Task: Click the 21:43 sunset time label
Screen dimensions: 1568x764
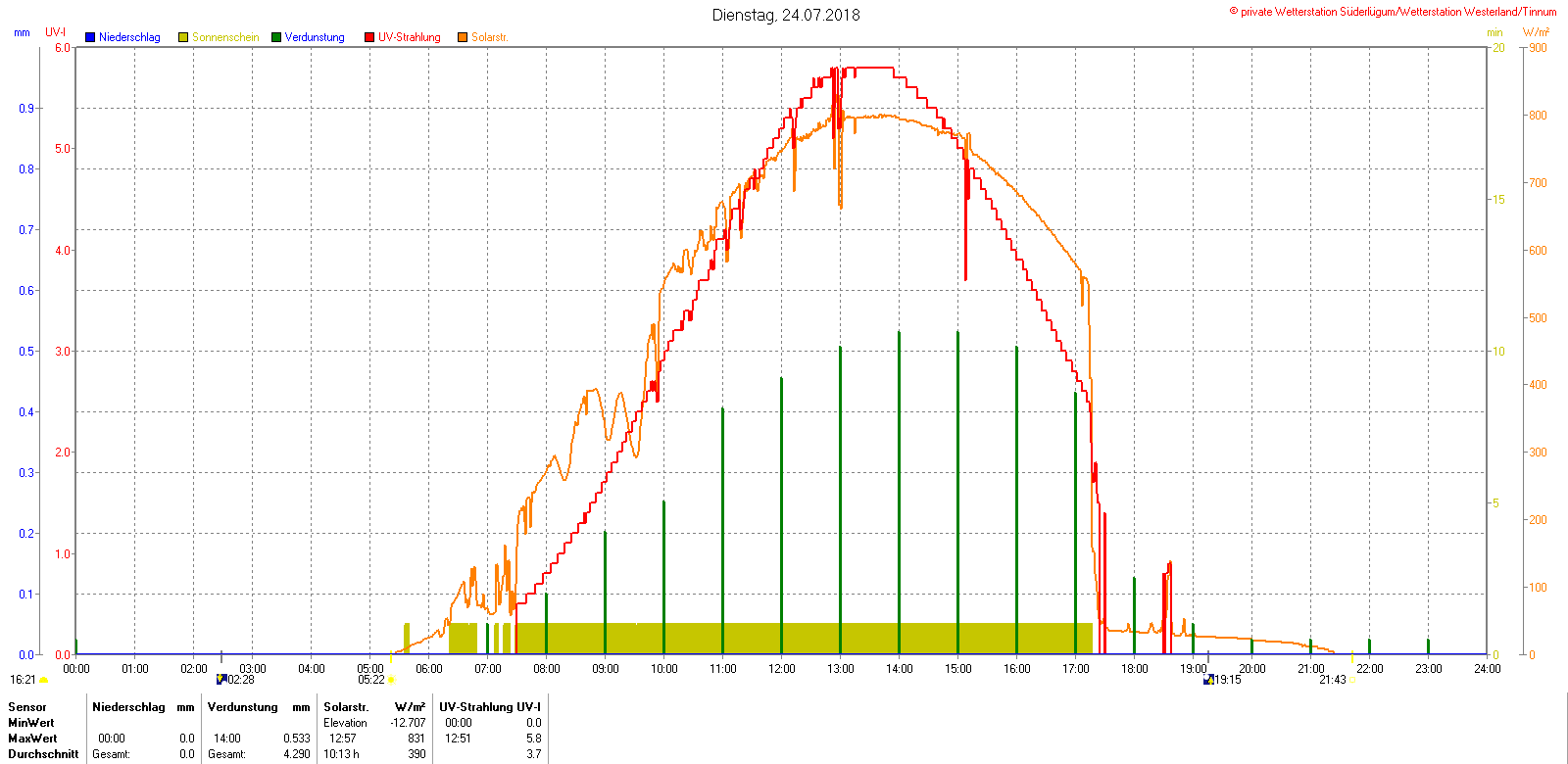Action: point(1333,680)
